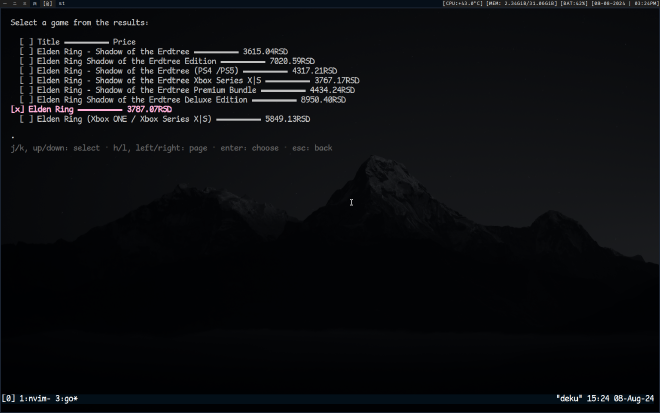Image resolution: width=660 pixels, height=413 pixels.
Task: Click the tmux date 08-Aug-24
Action: tap(634, 399)
